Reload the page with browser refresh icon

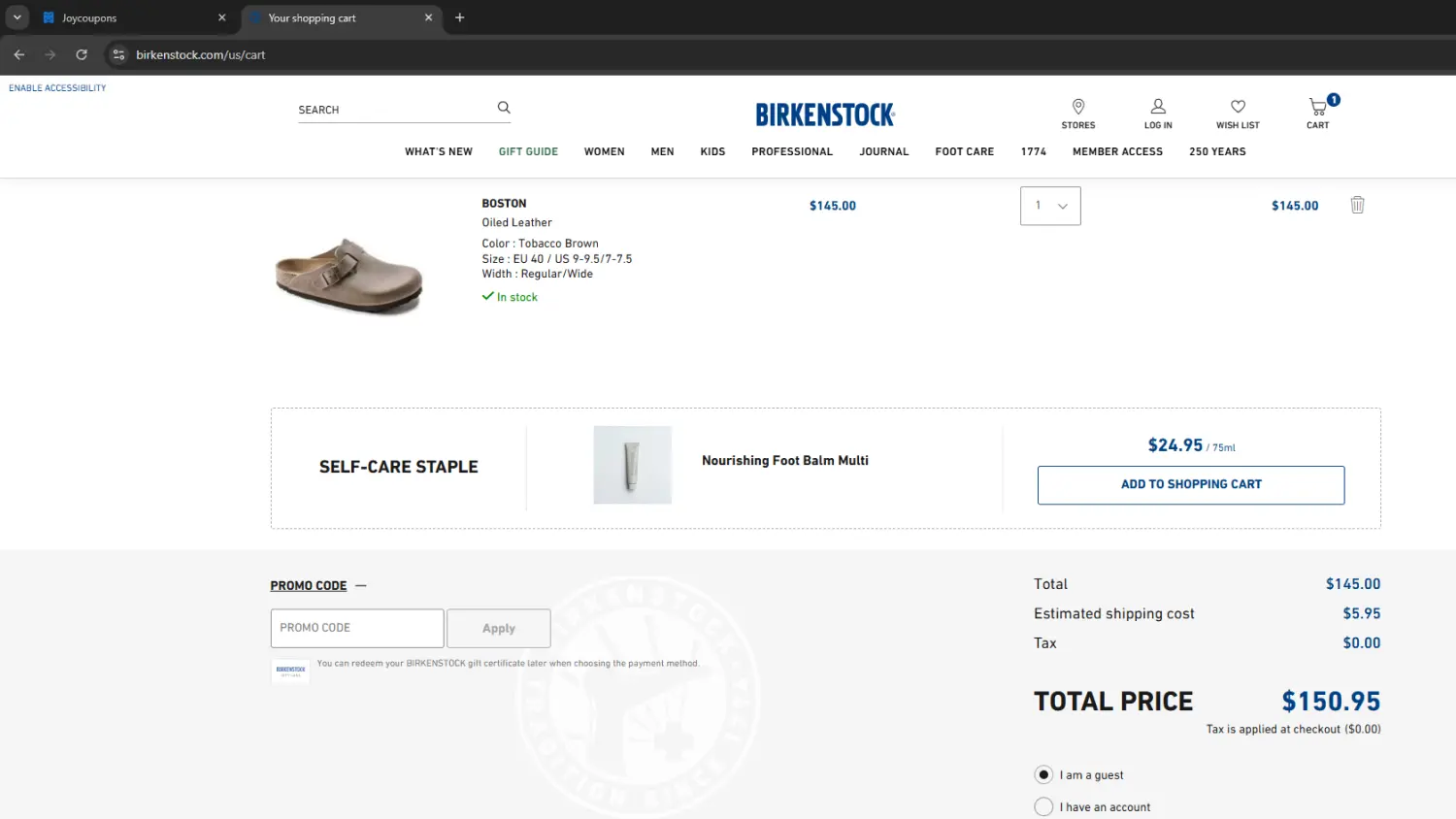click(x=82, y=55)
